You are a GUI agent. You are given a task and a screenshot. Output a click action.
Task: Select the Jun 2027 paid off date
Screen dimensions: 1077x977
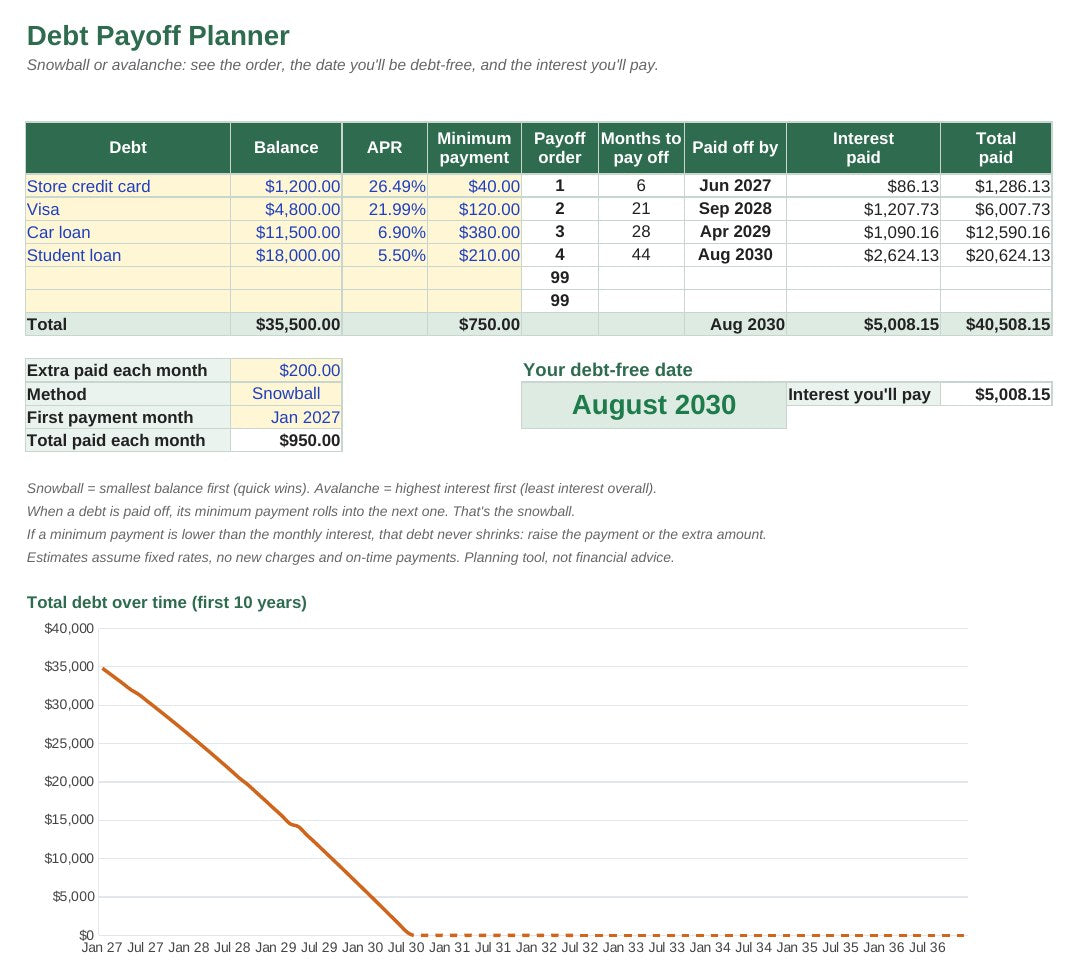(x=735, y=186)
